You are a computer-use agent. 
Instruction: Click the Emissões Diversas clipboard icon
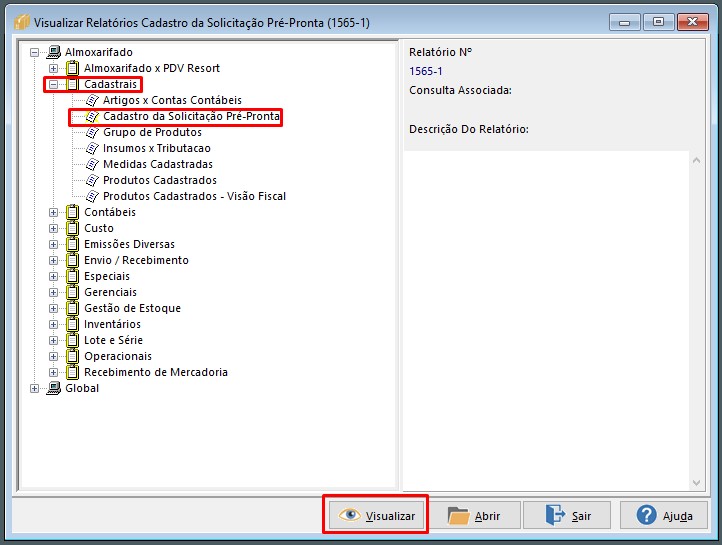72,244
